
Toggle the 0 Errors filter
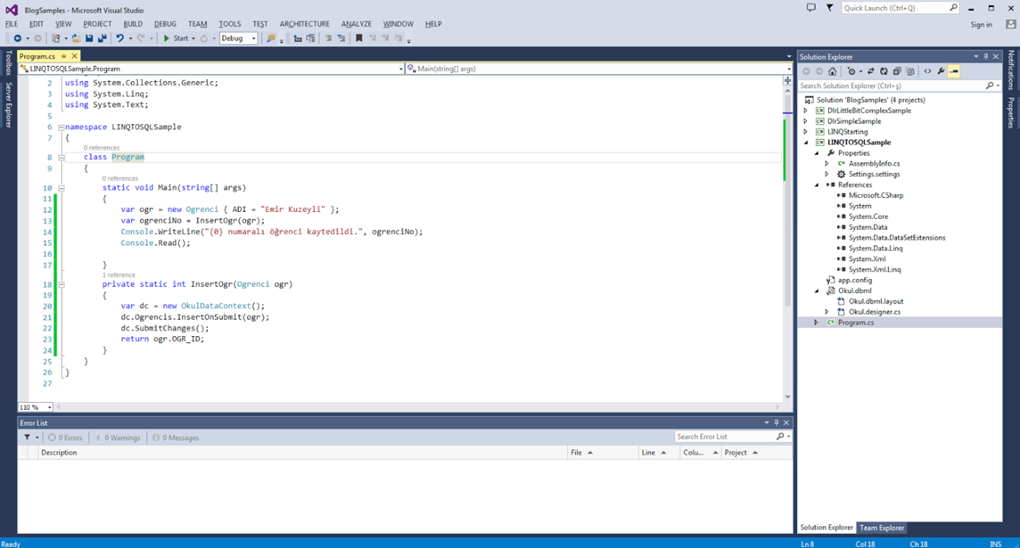coord(65,438)
